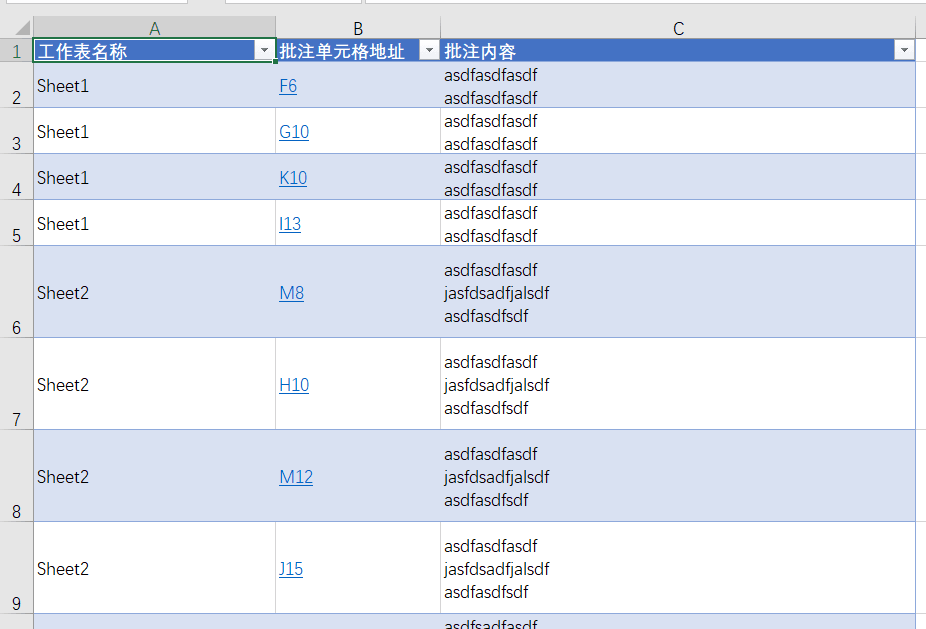
Task: Select the Sheet2 cell in row 8
Action: pyautogui.click(x=155, y=477)
